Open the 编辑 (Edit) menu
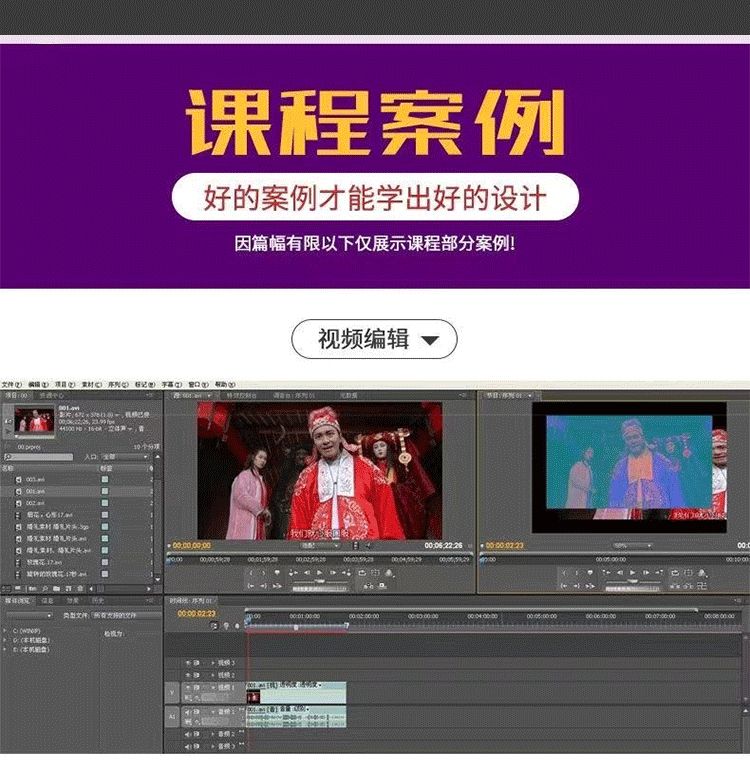This screenshot has width=750, height=775. click(x=38, y=384)
